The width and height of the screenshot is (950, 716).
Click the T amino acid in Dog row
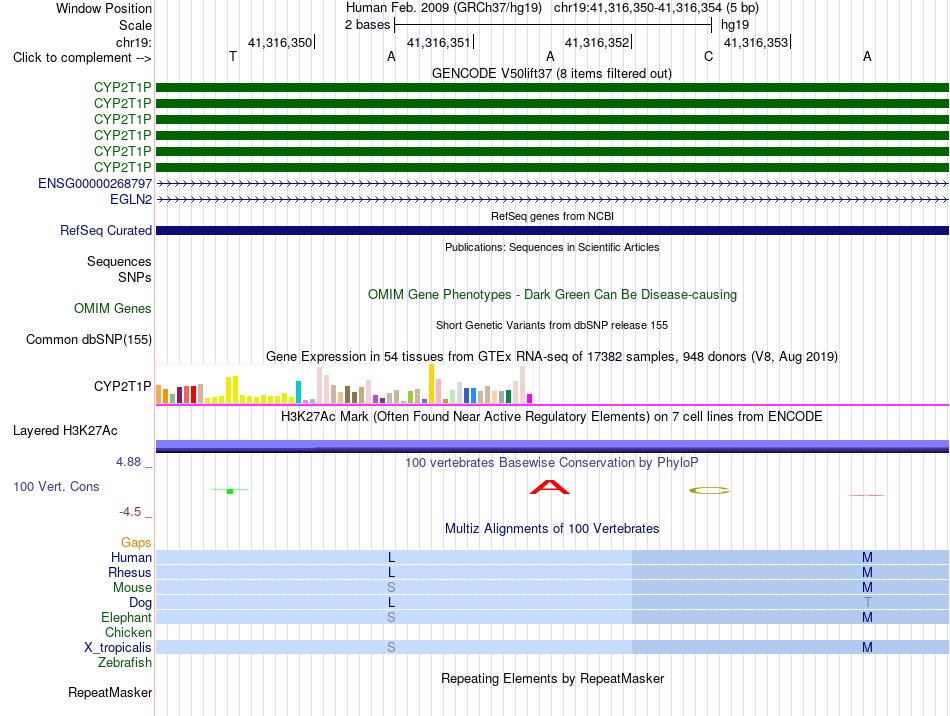point(868,602)
